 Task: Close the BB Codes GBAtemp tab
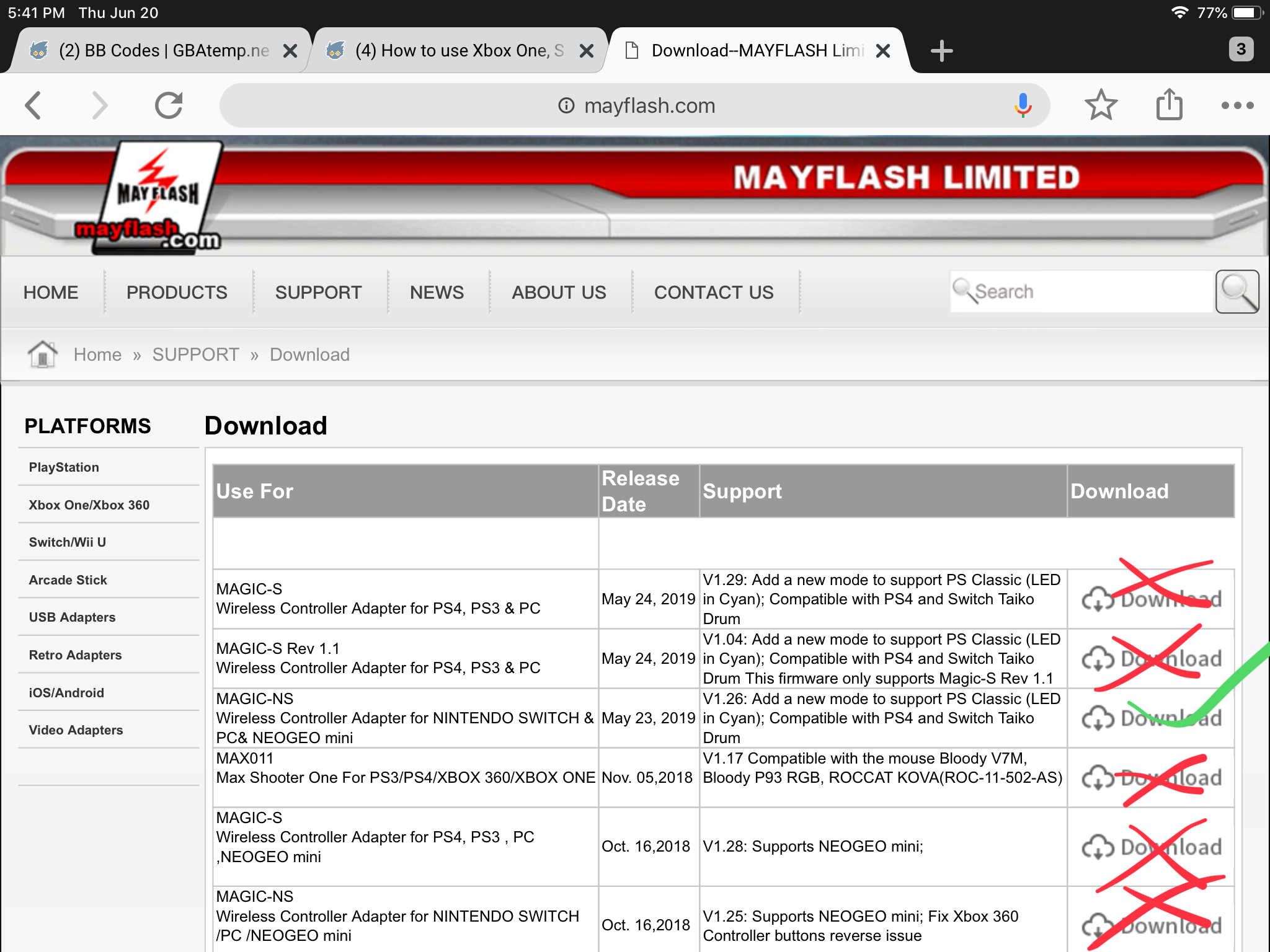[x=290, y=51]
